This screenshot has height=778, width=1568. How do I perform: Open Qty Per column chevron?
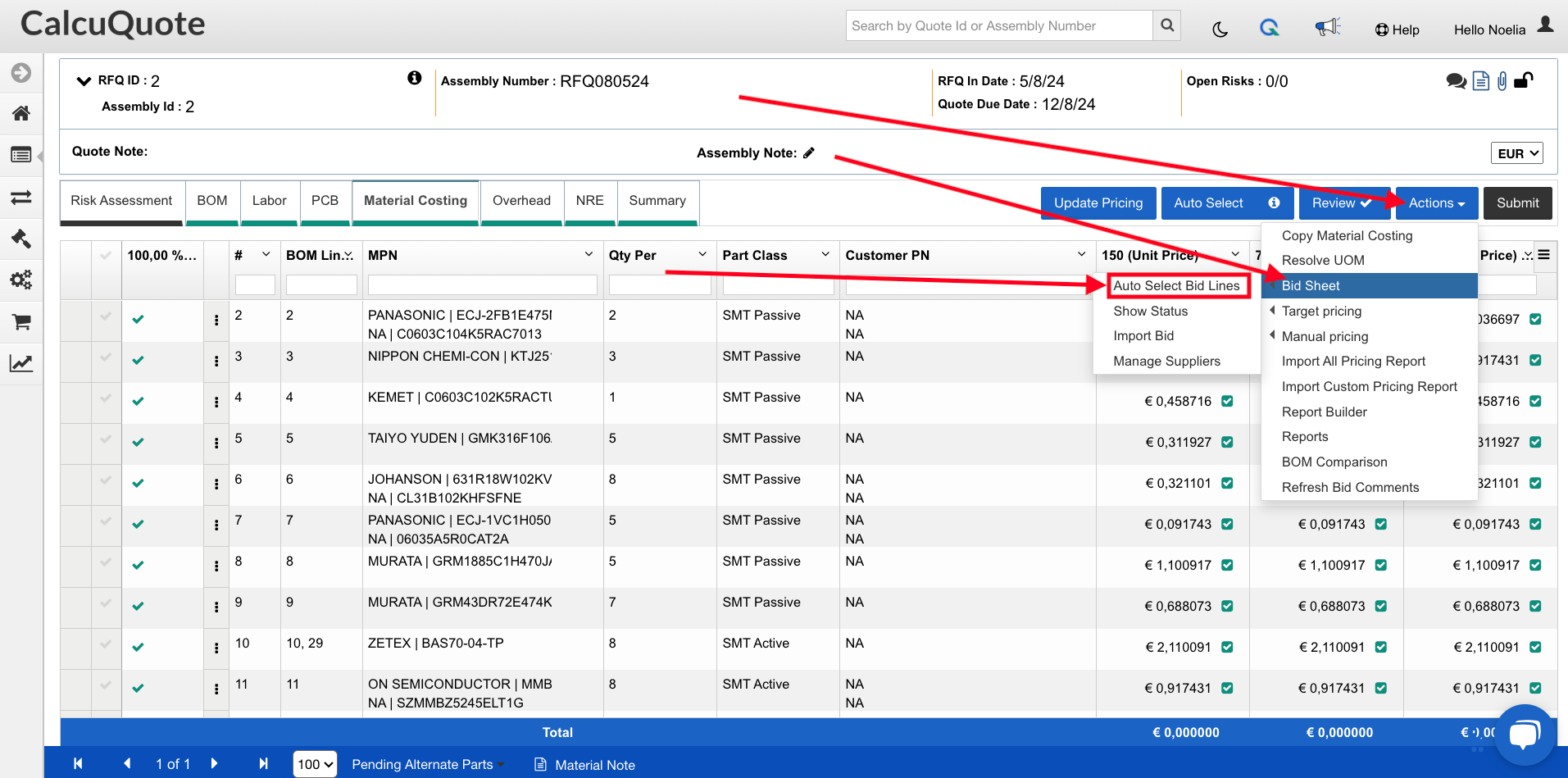coord(702,254)
